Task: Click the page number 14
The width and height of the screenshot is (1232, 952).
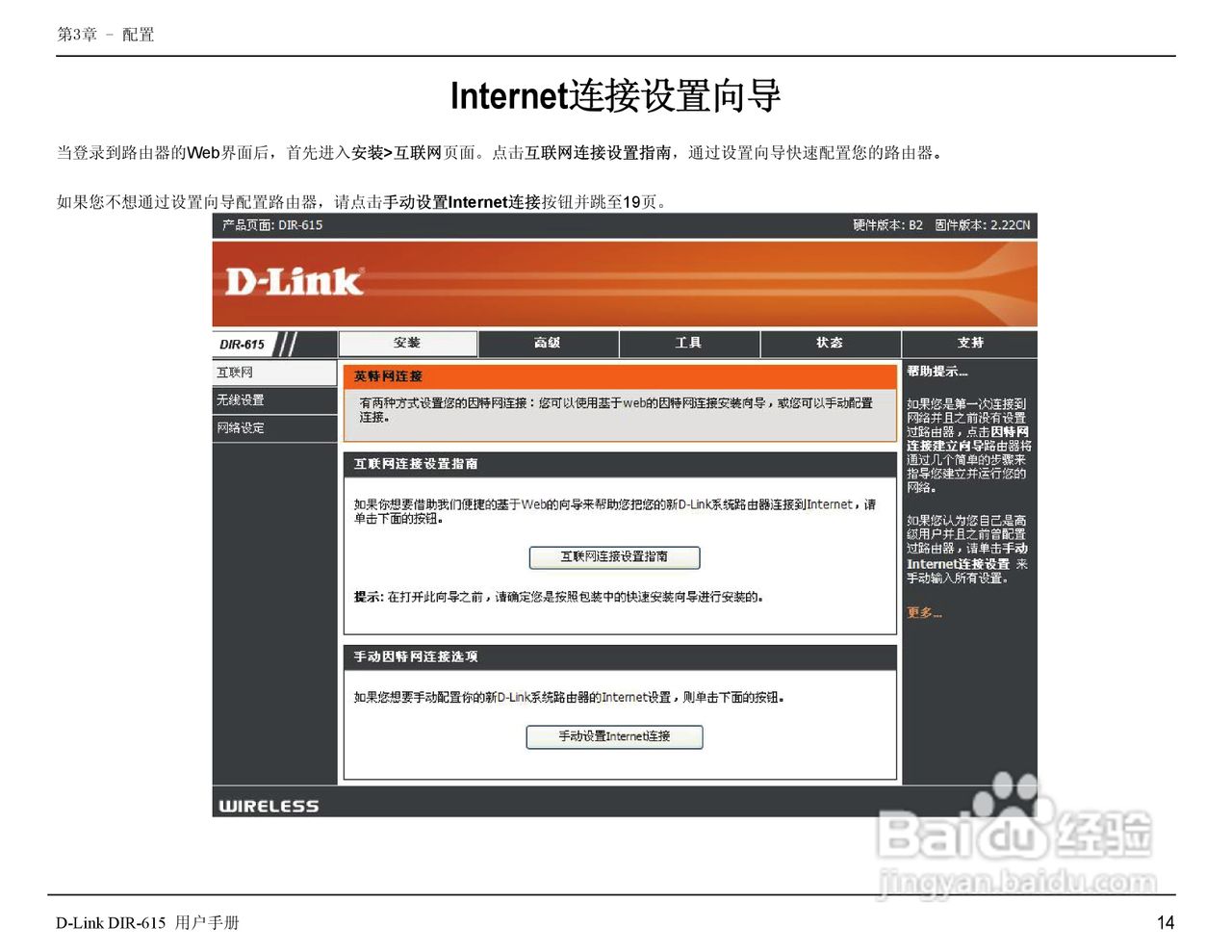Action: tap(1166, 922)
